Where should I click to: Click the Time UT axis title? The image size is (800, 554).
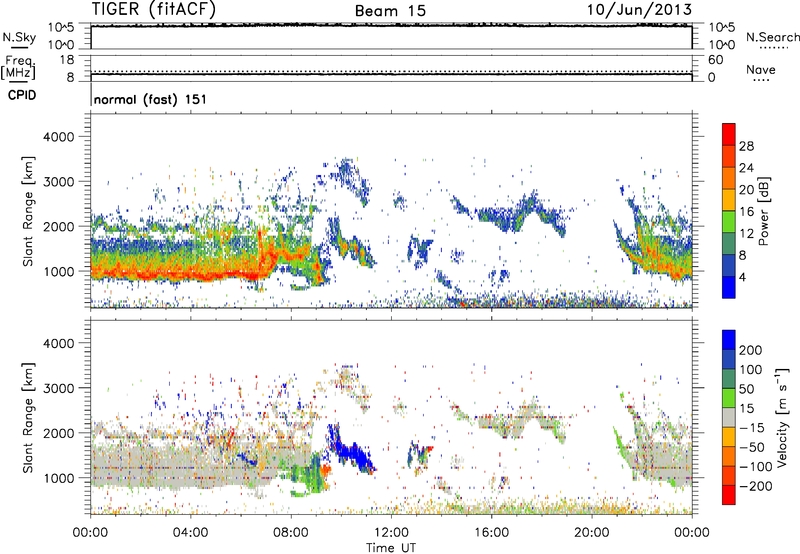coord(391,547)
